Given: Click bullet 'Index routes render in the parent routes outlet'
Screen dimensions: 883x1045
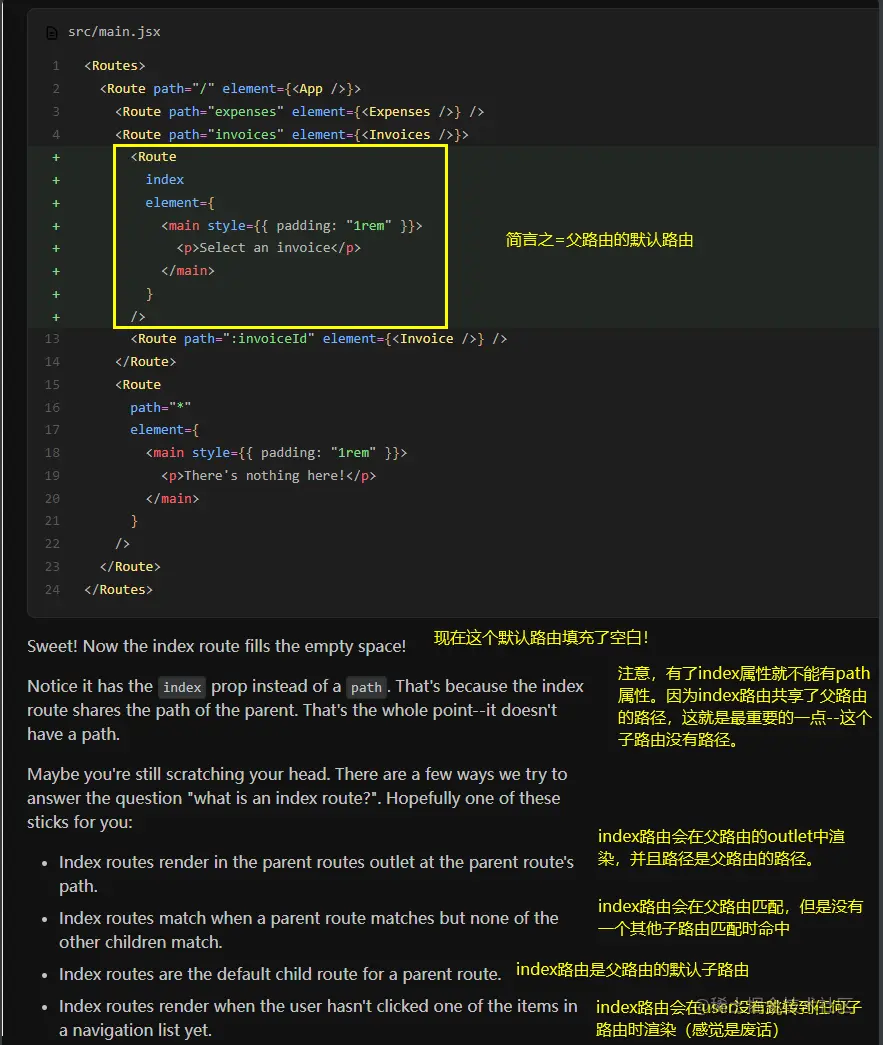Looking at the screenshot, I should (316, 874).
